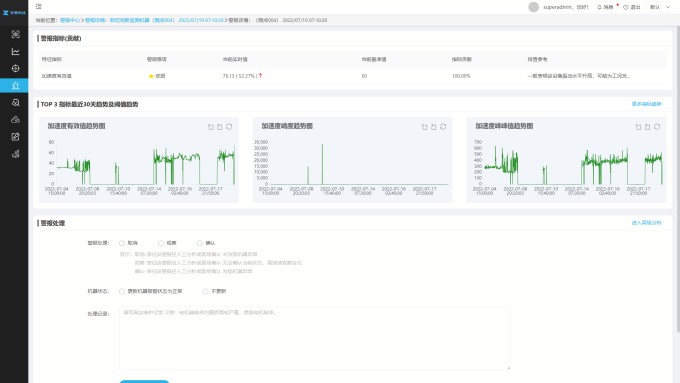This screenshot has height=383, width=680.
Task: Click the truncated troubleshooting reference text
Action: tap(579, 76)
